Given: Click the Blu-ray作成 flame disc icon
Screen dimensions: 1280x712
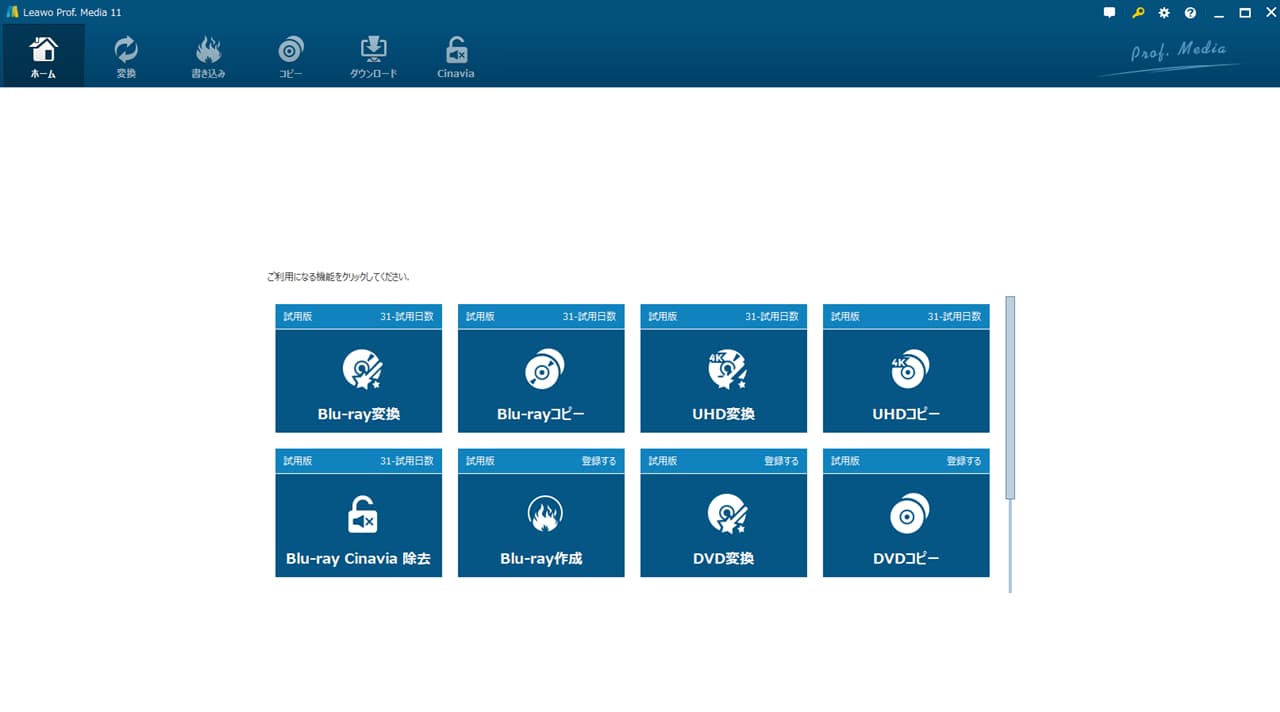Looking at the screenshot, I should (x=545, y=515).
